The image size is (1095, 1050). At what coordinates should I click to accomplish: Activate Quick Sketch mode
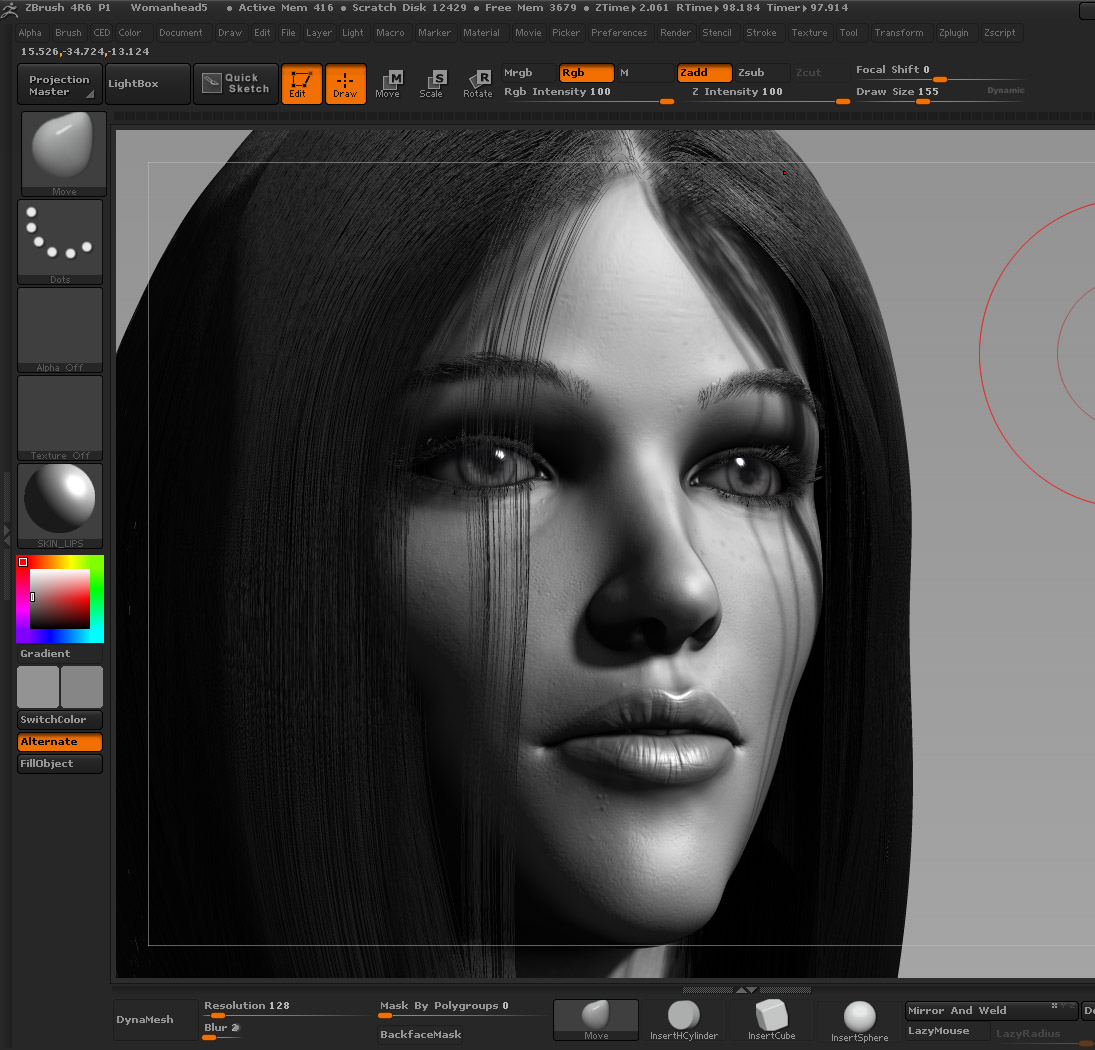236,84
